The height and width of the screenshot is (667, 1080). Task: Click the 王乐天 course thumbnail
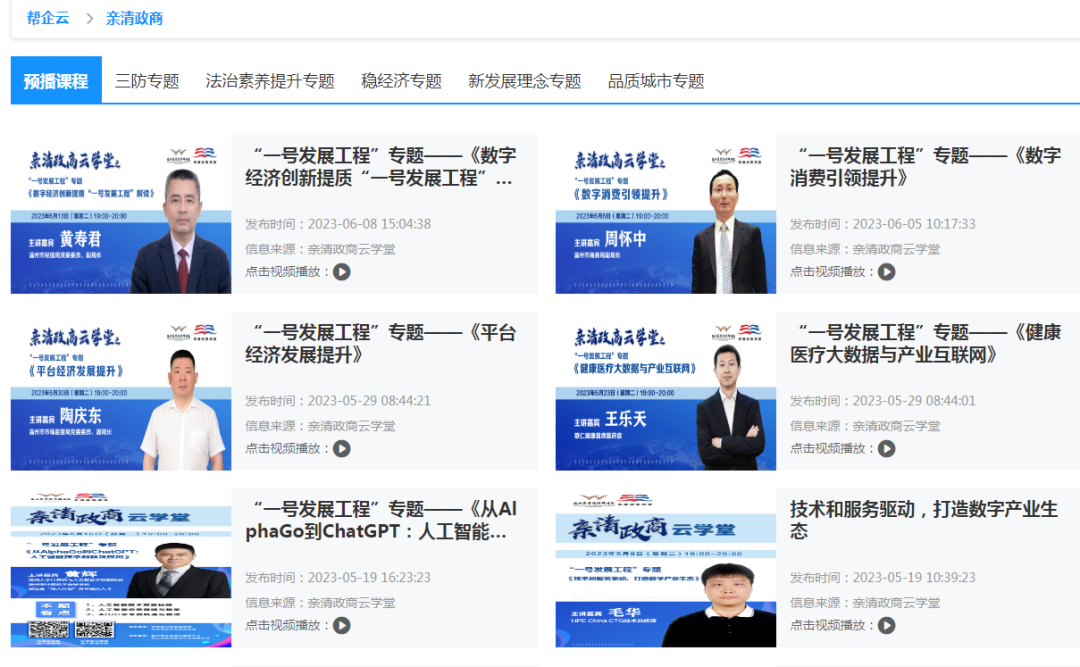tap(665, 393)
